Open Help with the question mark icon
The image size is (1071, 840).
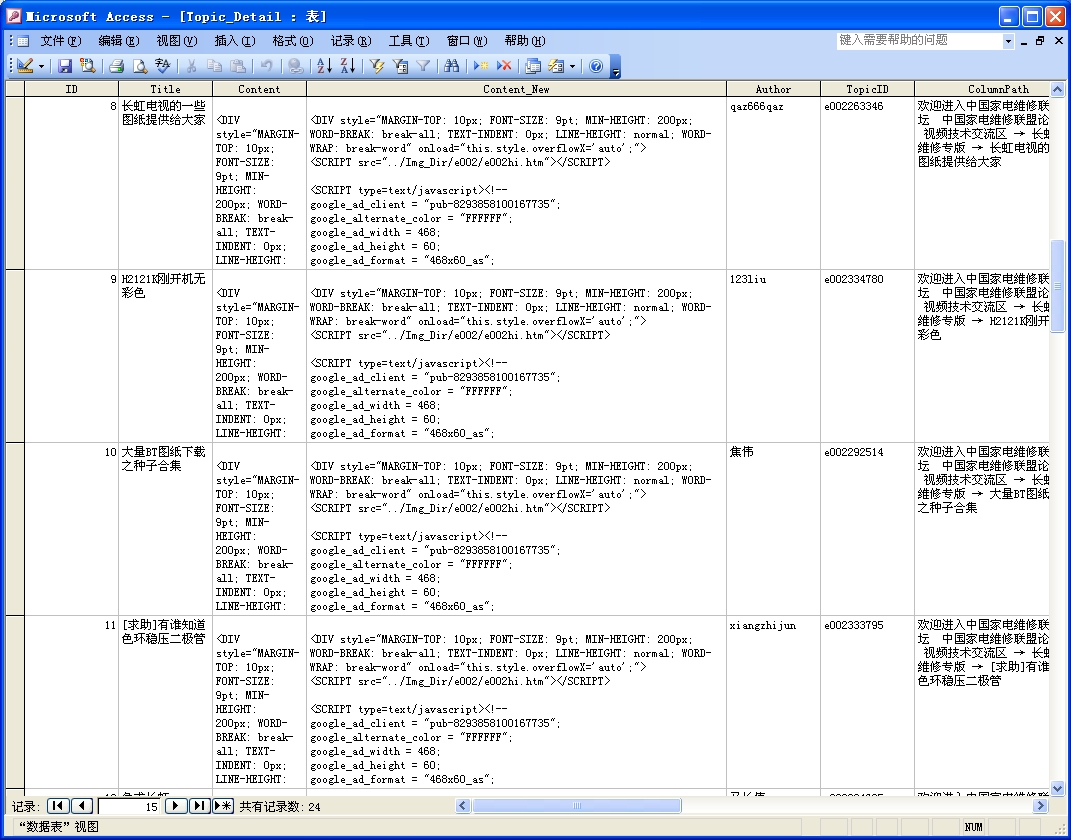(x=596, y=66)
